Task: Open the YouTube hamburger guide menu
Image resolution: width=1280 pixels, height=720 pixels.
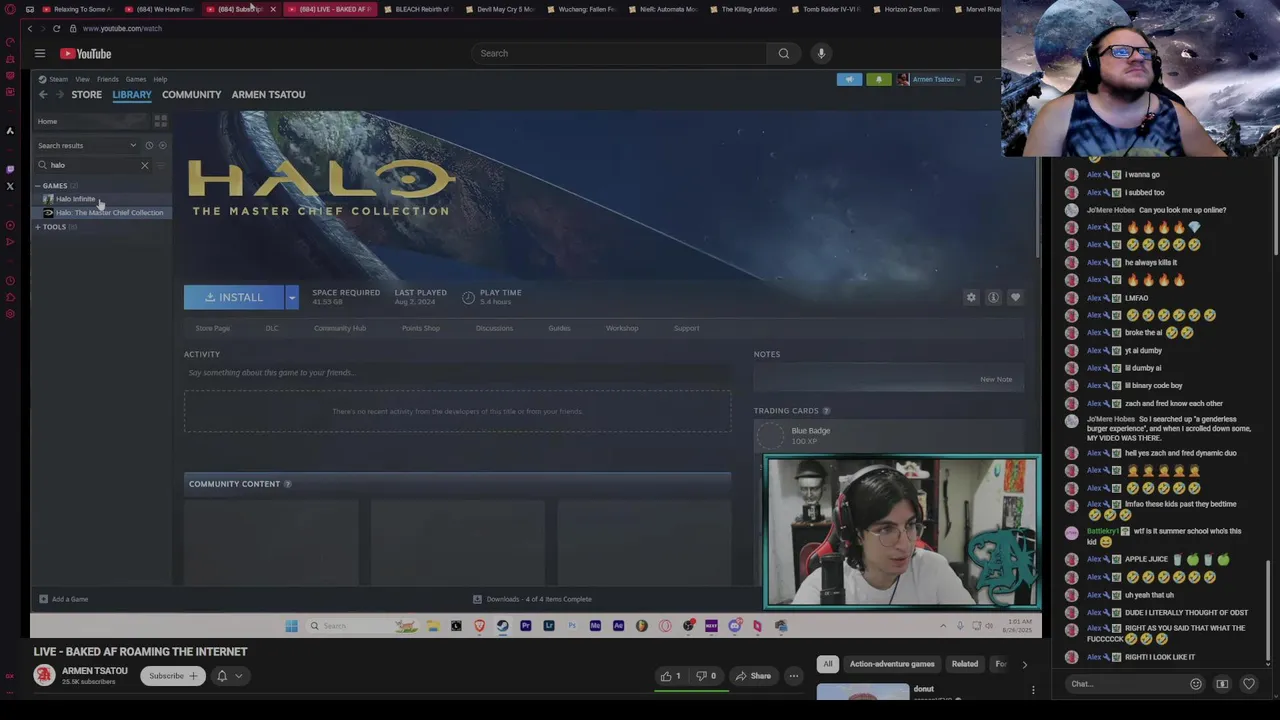Action: (x=40, y=53)
